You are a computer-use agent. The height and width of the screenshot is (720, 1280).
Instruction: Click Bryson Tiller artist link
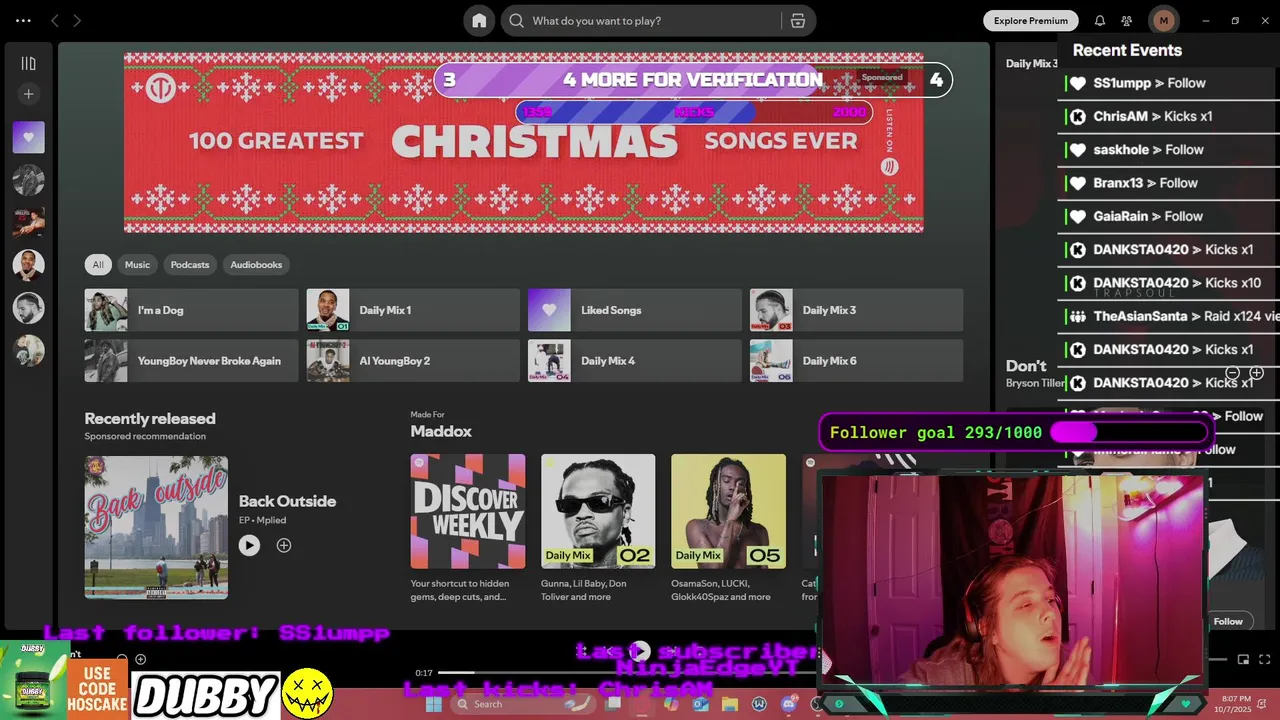click(1033, 383)
